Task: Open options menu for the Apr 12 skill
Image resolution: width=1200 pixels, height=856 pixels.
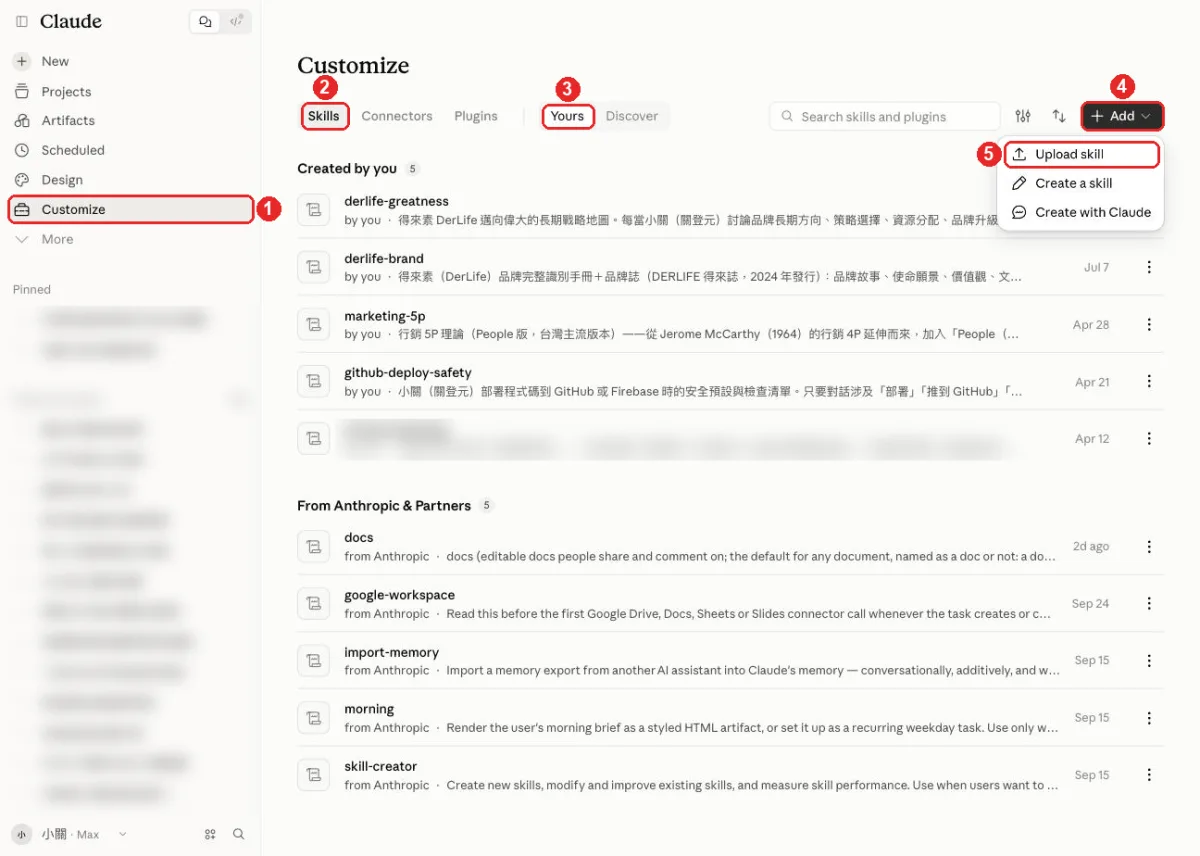Action: point(1149,438)
